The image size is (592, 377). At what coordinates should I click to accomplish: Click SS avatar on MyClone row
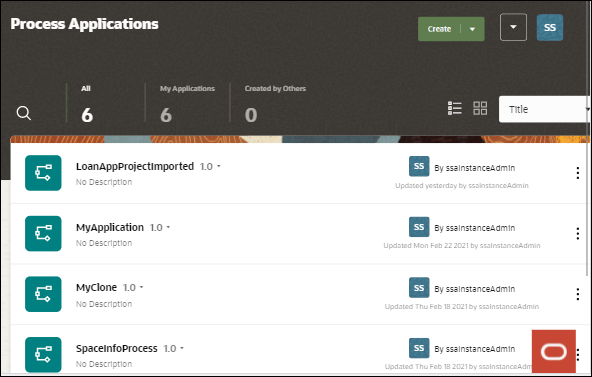419,288
